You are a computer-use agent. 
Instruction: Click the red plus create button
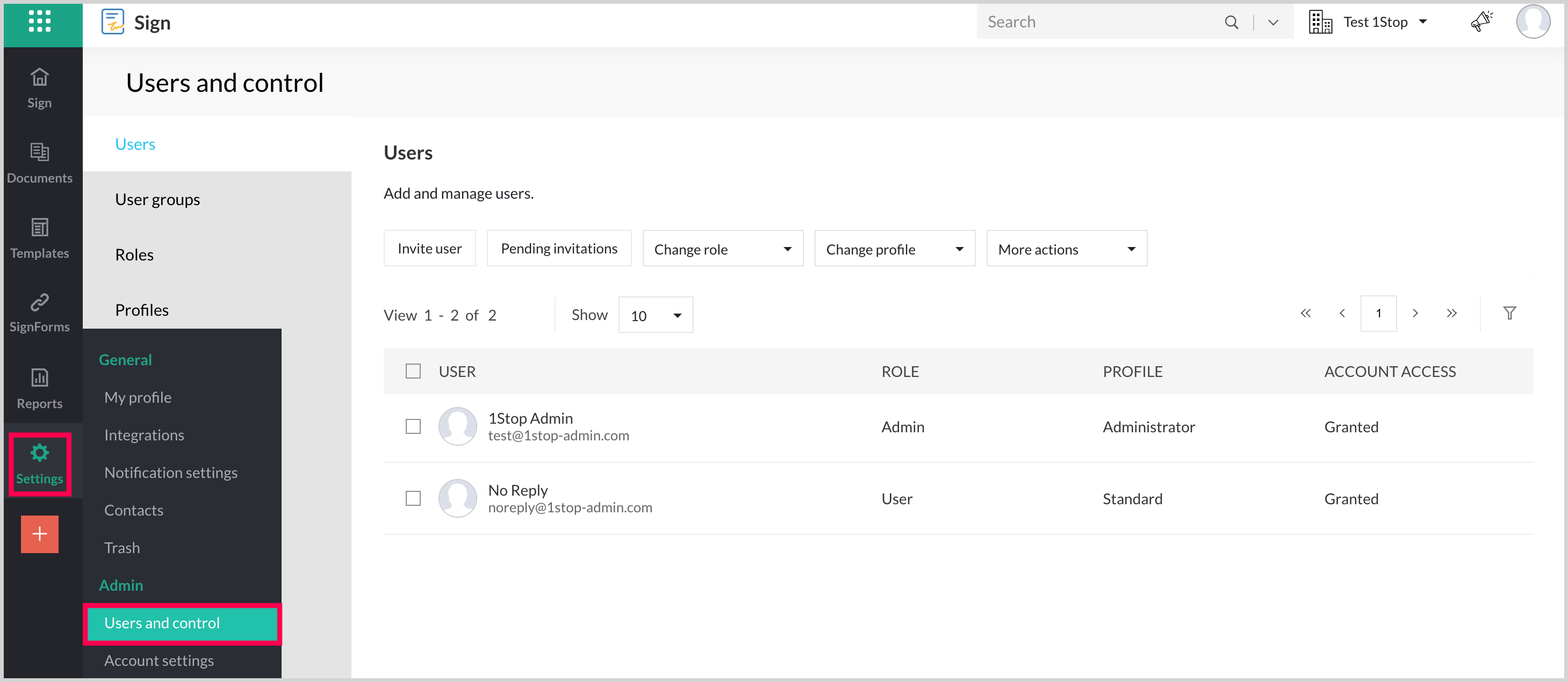(40, 534)
